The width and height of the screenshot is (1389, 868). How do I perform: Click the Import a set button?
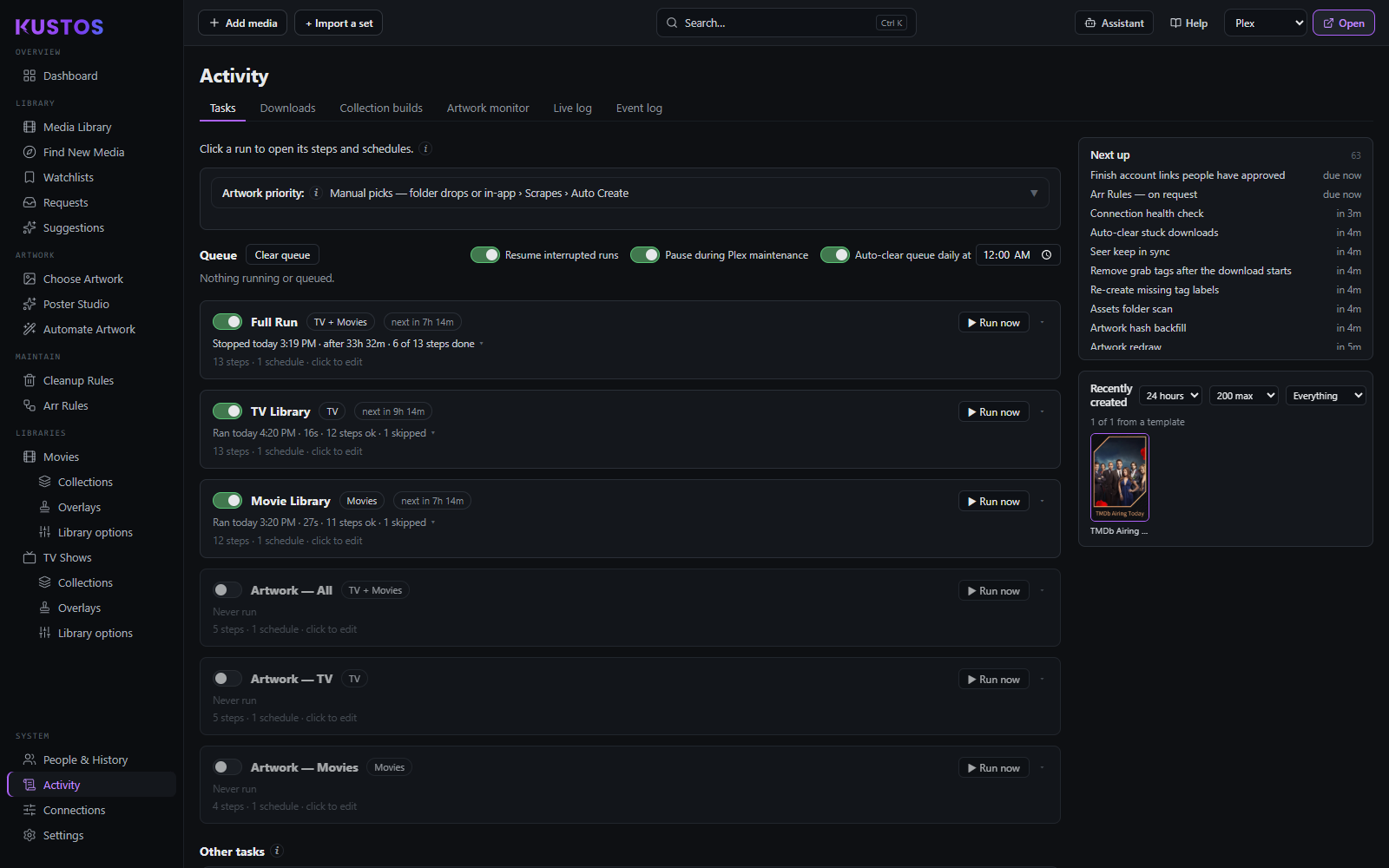(x=339, y=23)
